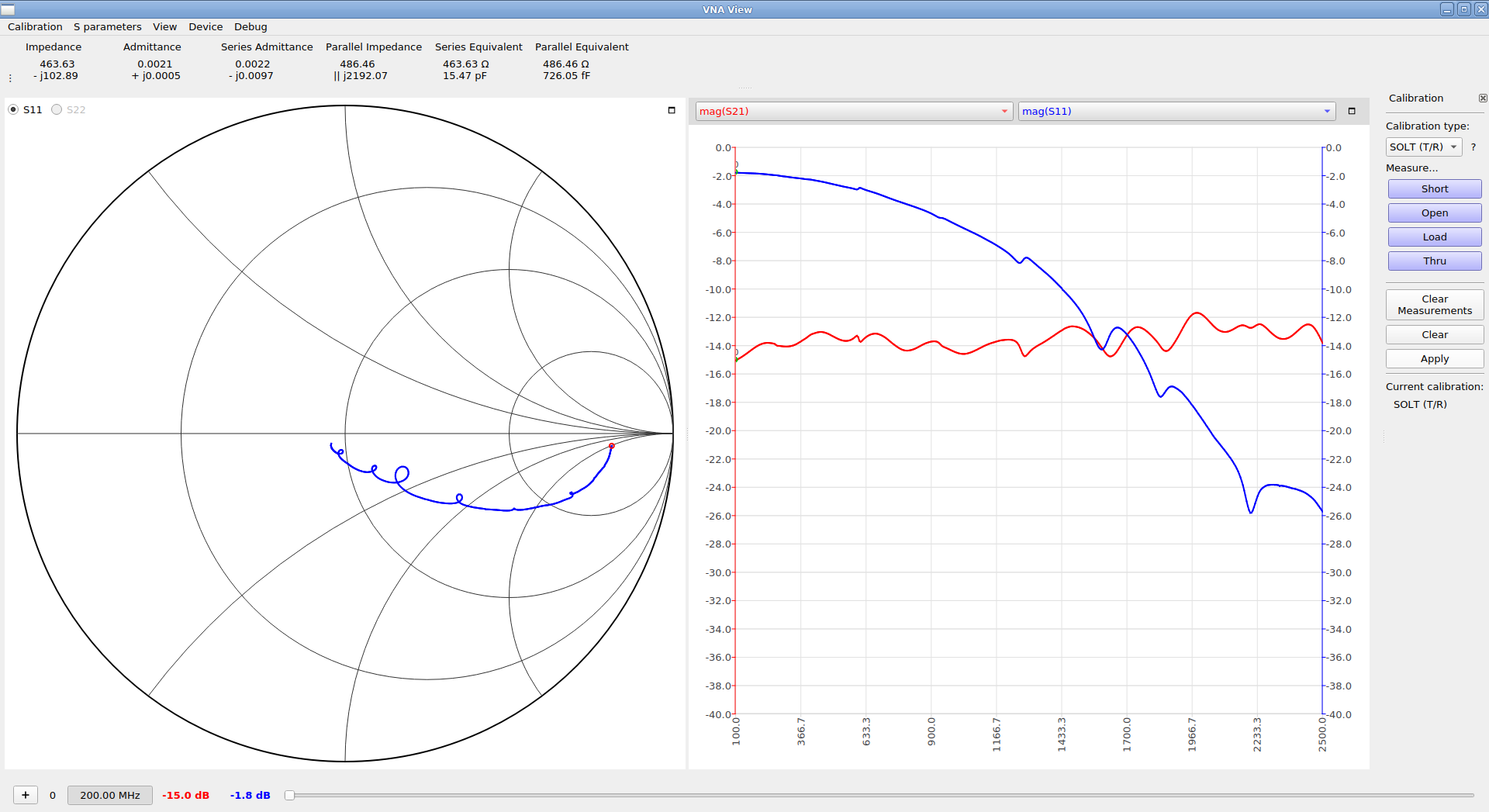Click the Impedance heading
Image resolution: width=1489 pixels, height=812 pixels.
click(54, 47)
